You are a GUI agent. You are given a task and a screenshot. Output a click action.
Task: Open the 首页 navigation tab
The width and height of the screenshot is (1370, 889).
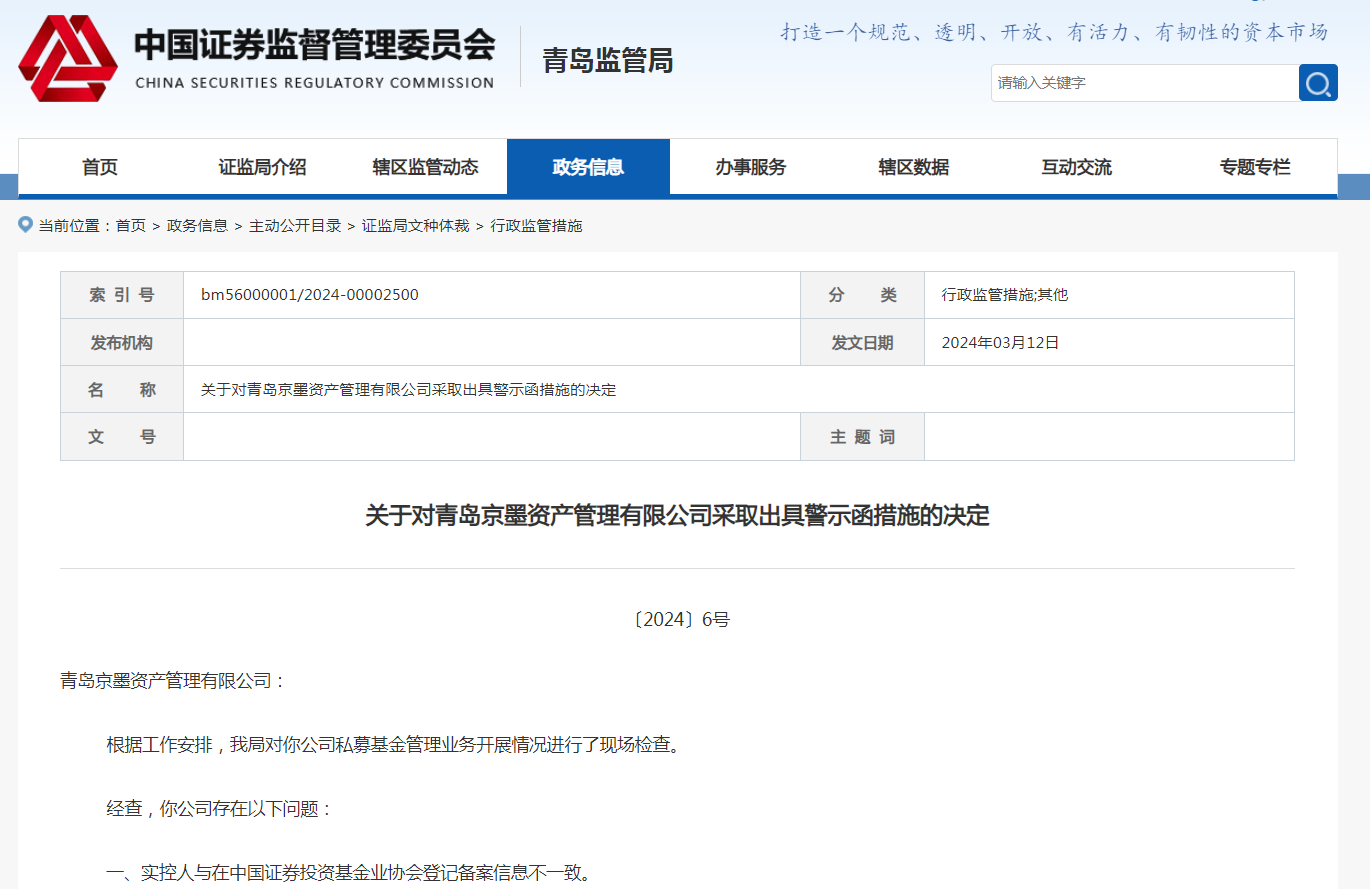click(100, 167)
